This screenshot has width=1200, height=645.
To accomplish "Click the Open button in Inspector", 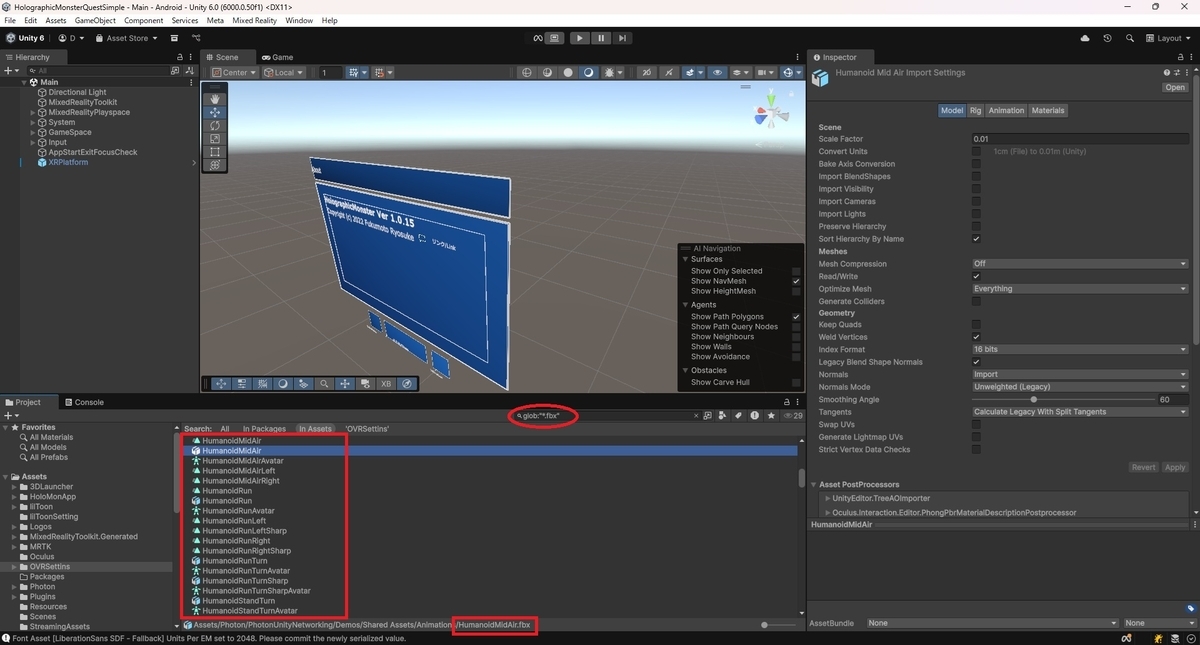I will coord(1175,88).
